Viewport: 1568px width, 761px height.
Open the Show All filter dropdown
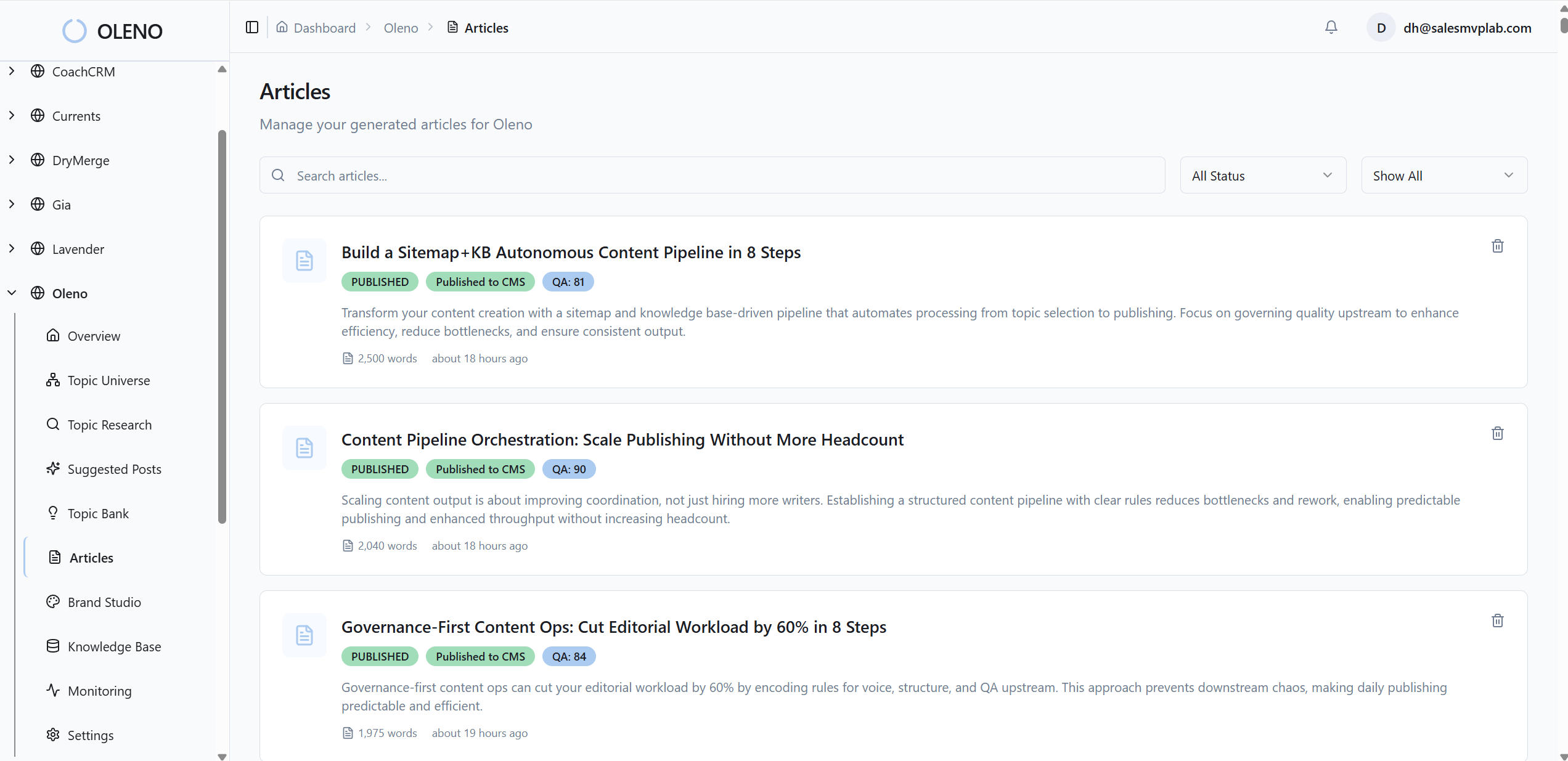1444,175
